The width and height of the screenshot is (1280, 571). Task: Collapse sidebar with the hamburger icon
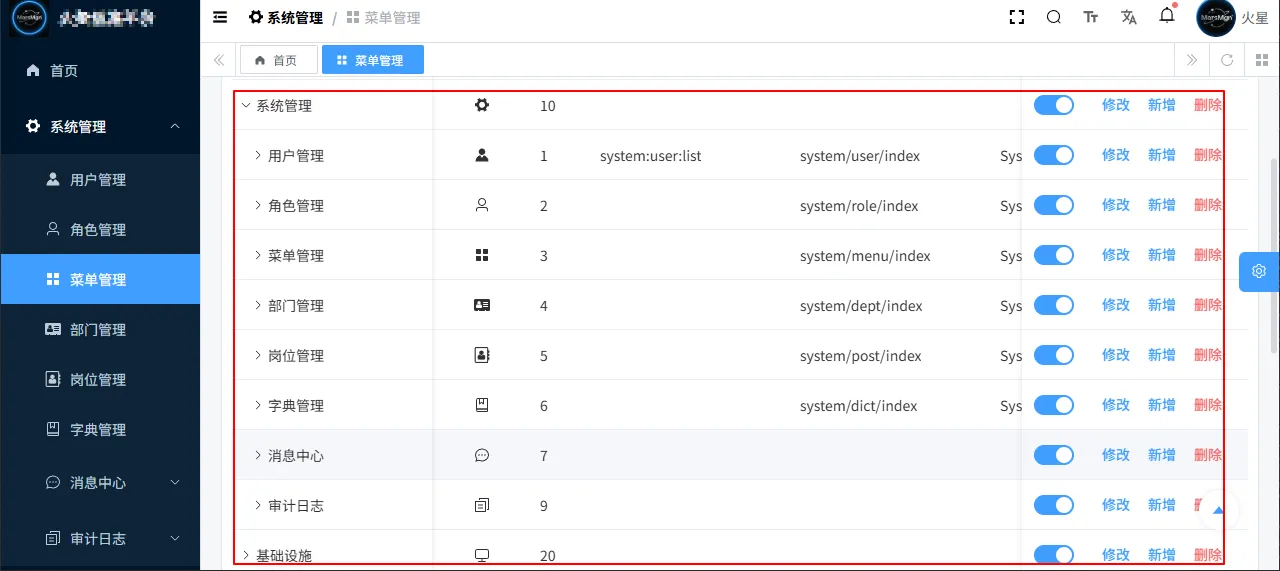(220, 17)
